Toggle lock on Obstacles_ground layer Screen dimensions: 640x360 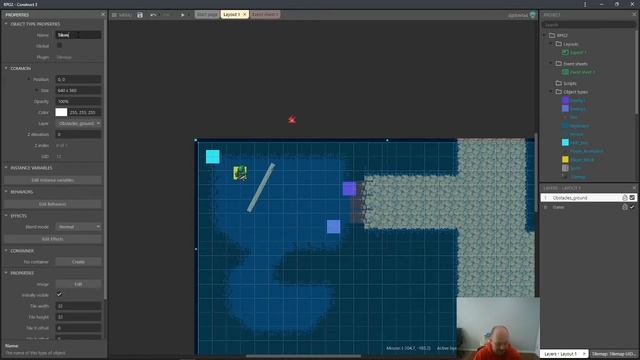[624, 198]
